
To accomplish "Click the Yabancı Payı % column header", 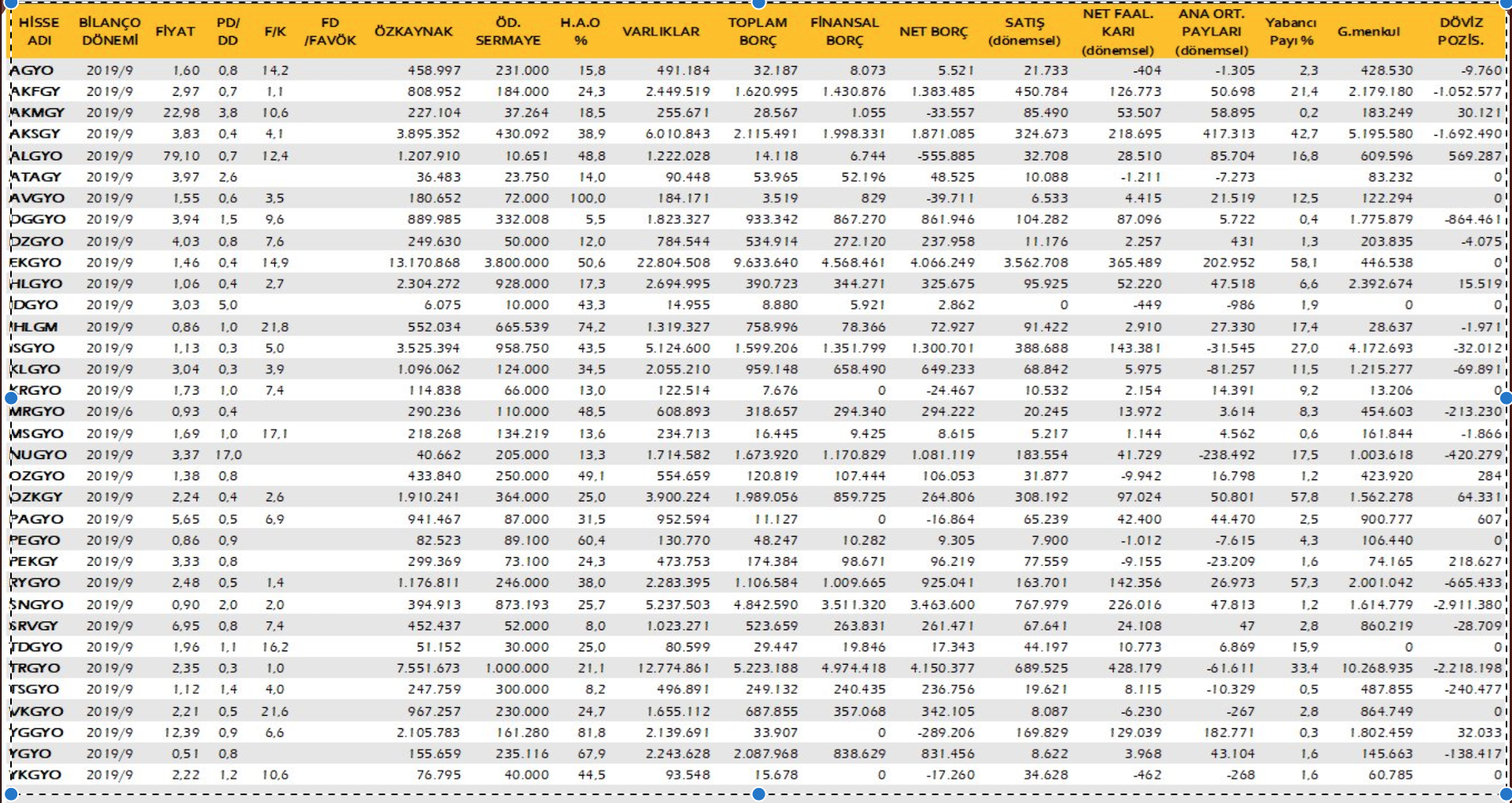I will click(x=1290, y=31).
